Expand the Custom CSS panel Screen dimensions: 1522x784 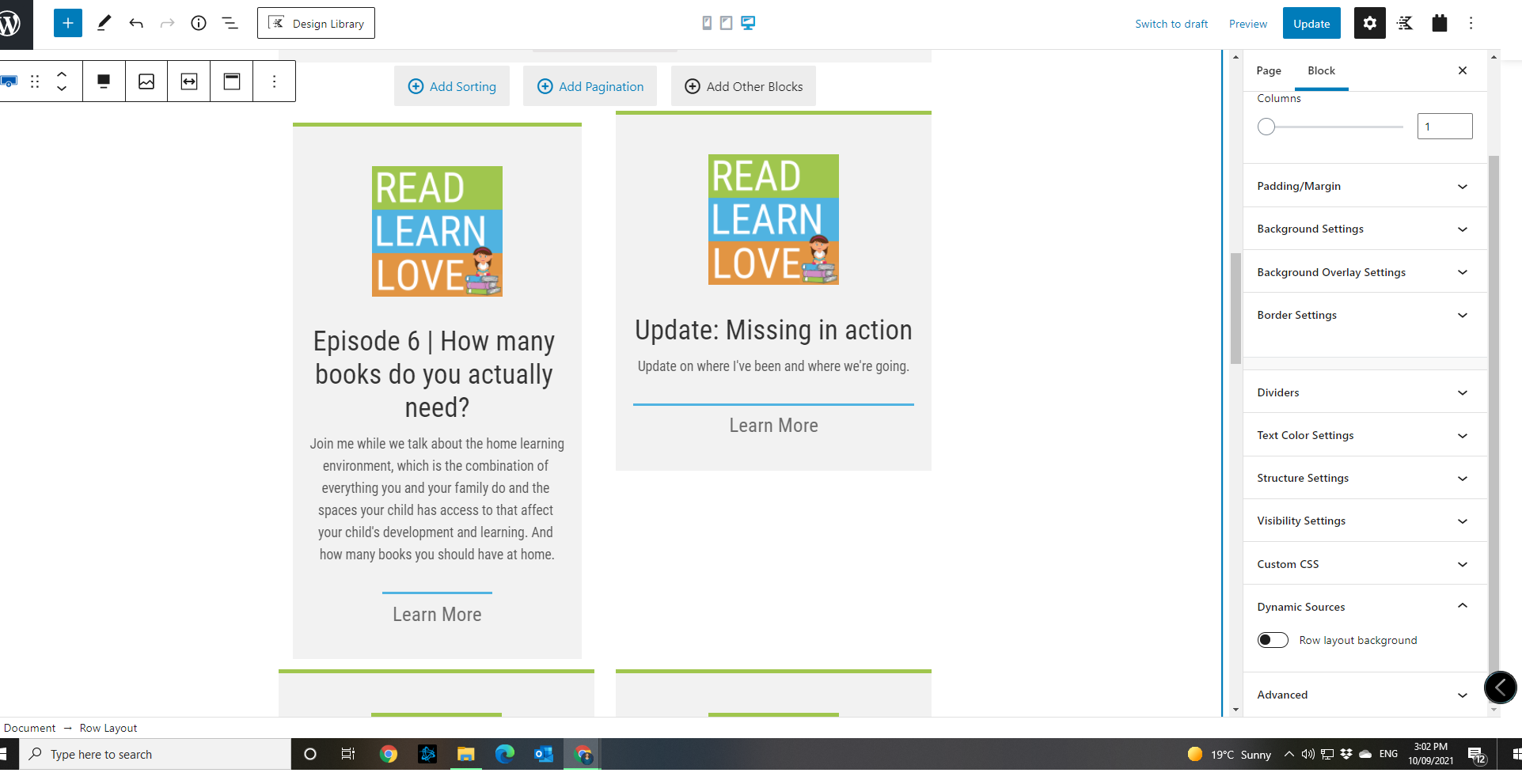pos(1365,564)
